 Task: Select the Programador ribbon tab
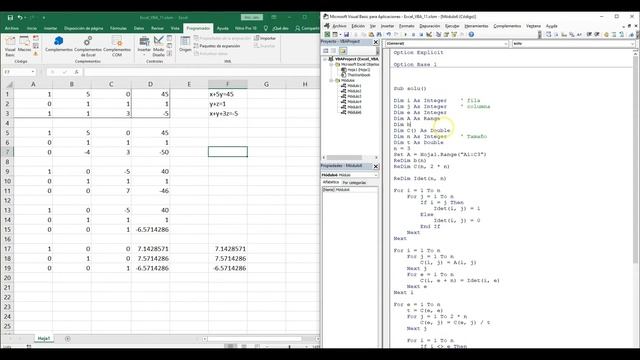(198, 28)
